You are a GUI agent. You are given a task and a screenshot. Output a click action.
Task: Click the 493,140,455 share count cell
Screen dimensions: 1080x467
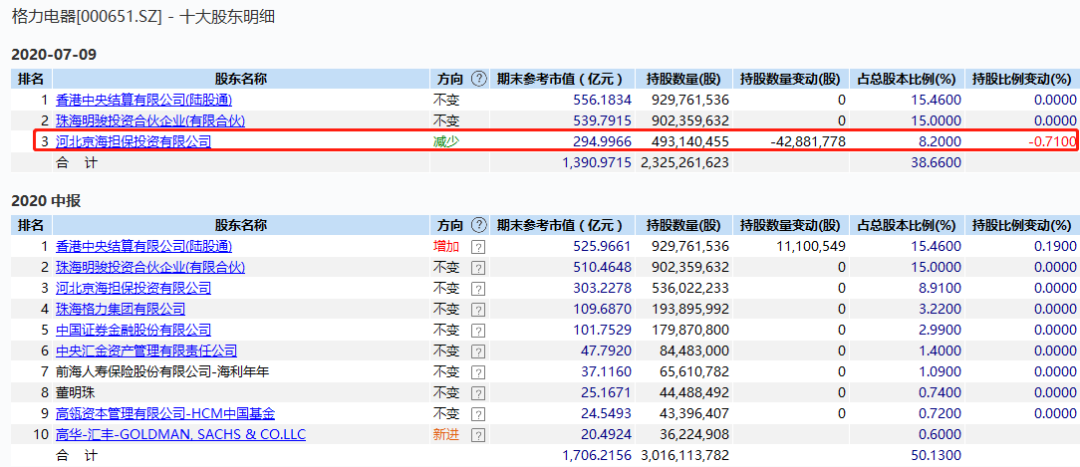click(x=688, y=143)
